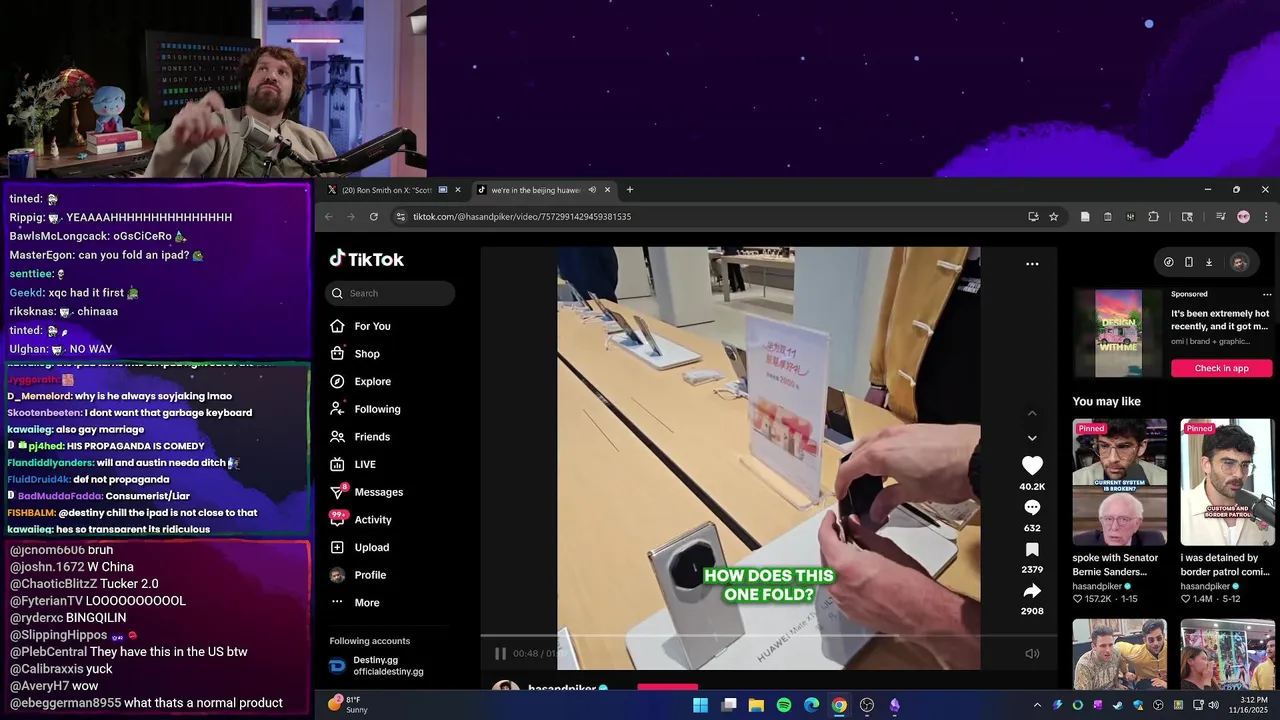The width and height of the screenshot is (1280, 720).
Task: Open a new browser tab
Action: [x=629, y=190]
